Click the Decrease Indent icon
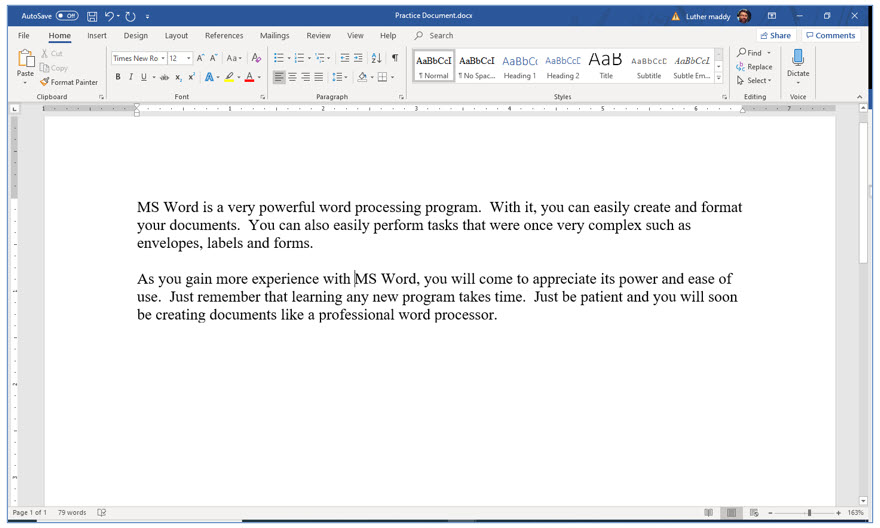The width and height of the screenshot is (880, 528). coord(345,58)
